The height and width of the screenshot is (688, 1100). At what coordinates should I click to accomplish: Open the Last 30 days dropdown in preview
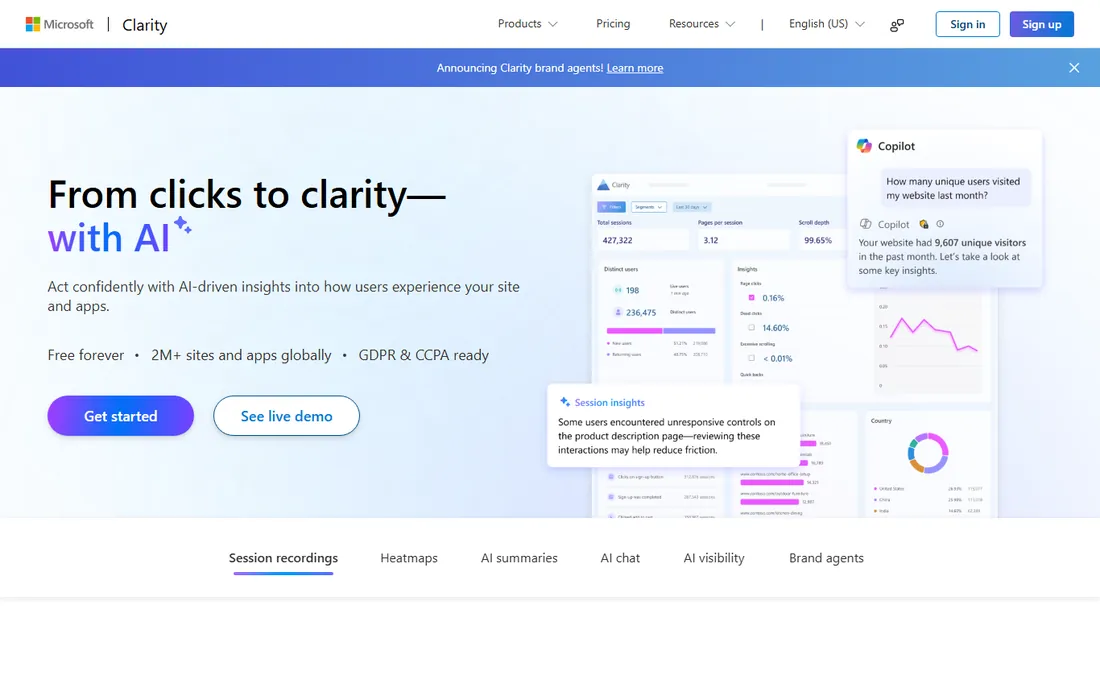coord(692,207)
